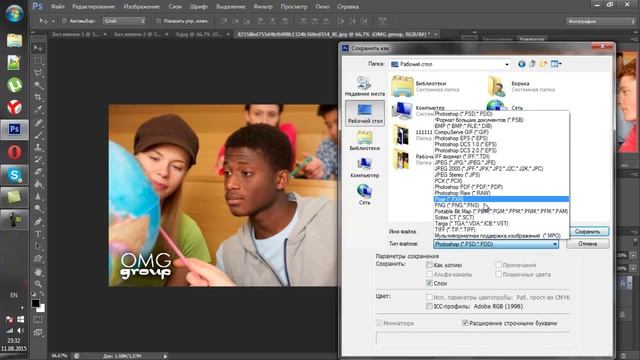Open the 'Фильтр' menu

tap(262, 7)
